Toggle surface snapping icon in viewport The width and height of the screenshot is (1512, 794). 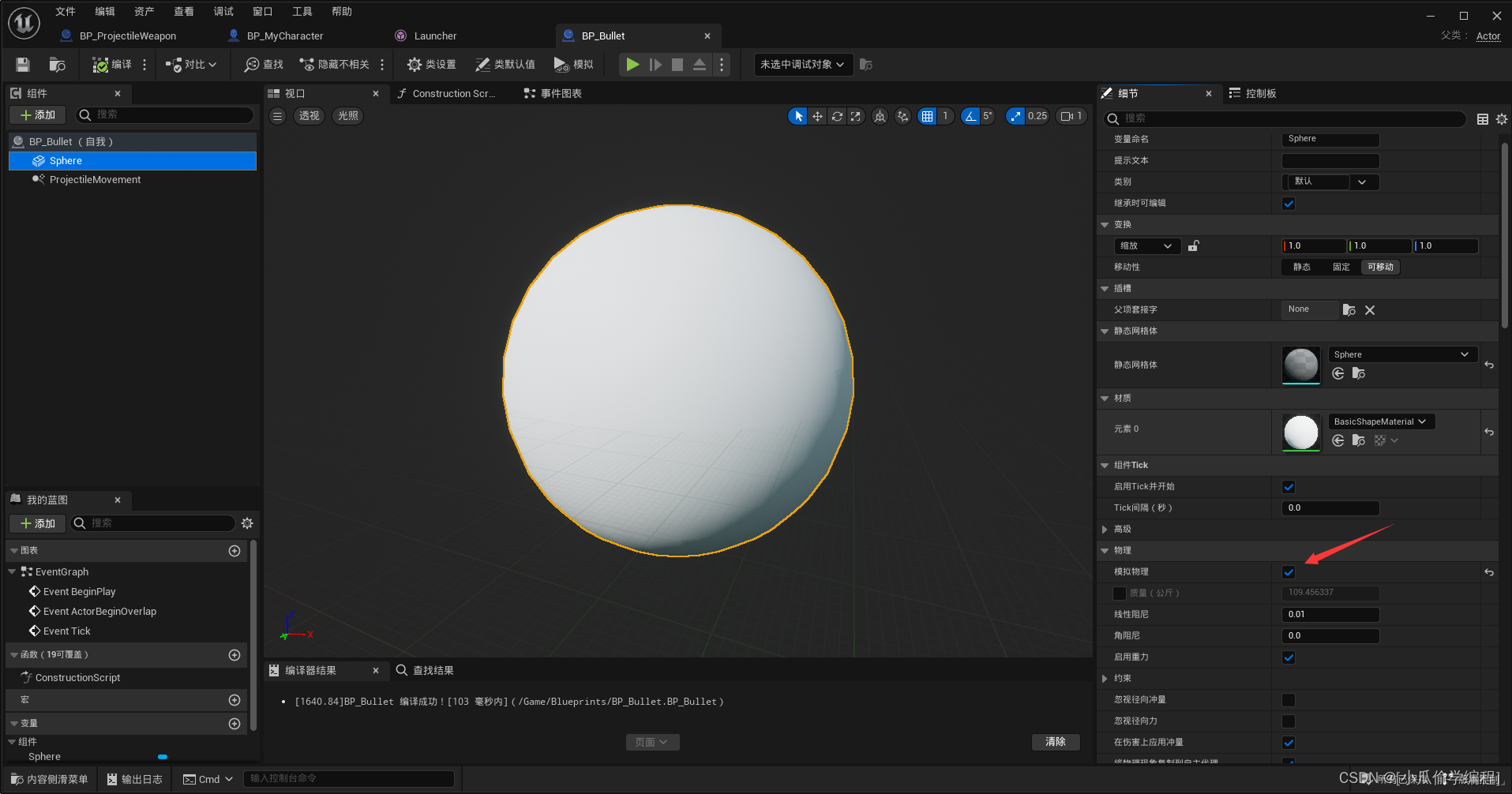(902, 116)
